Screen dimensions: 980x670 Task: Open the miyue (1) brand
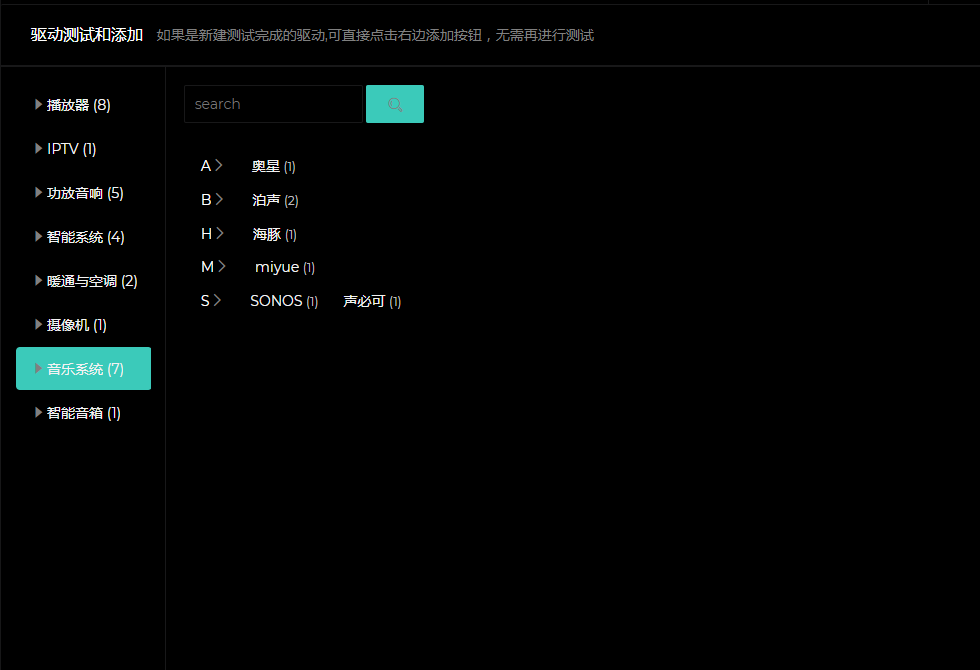[x=284, y=268]
